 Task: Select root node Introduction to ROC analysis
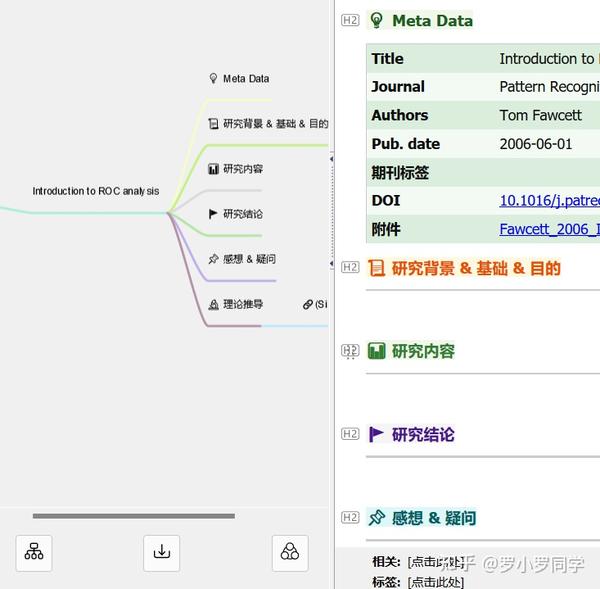(96, 191)
